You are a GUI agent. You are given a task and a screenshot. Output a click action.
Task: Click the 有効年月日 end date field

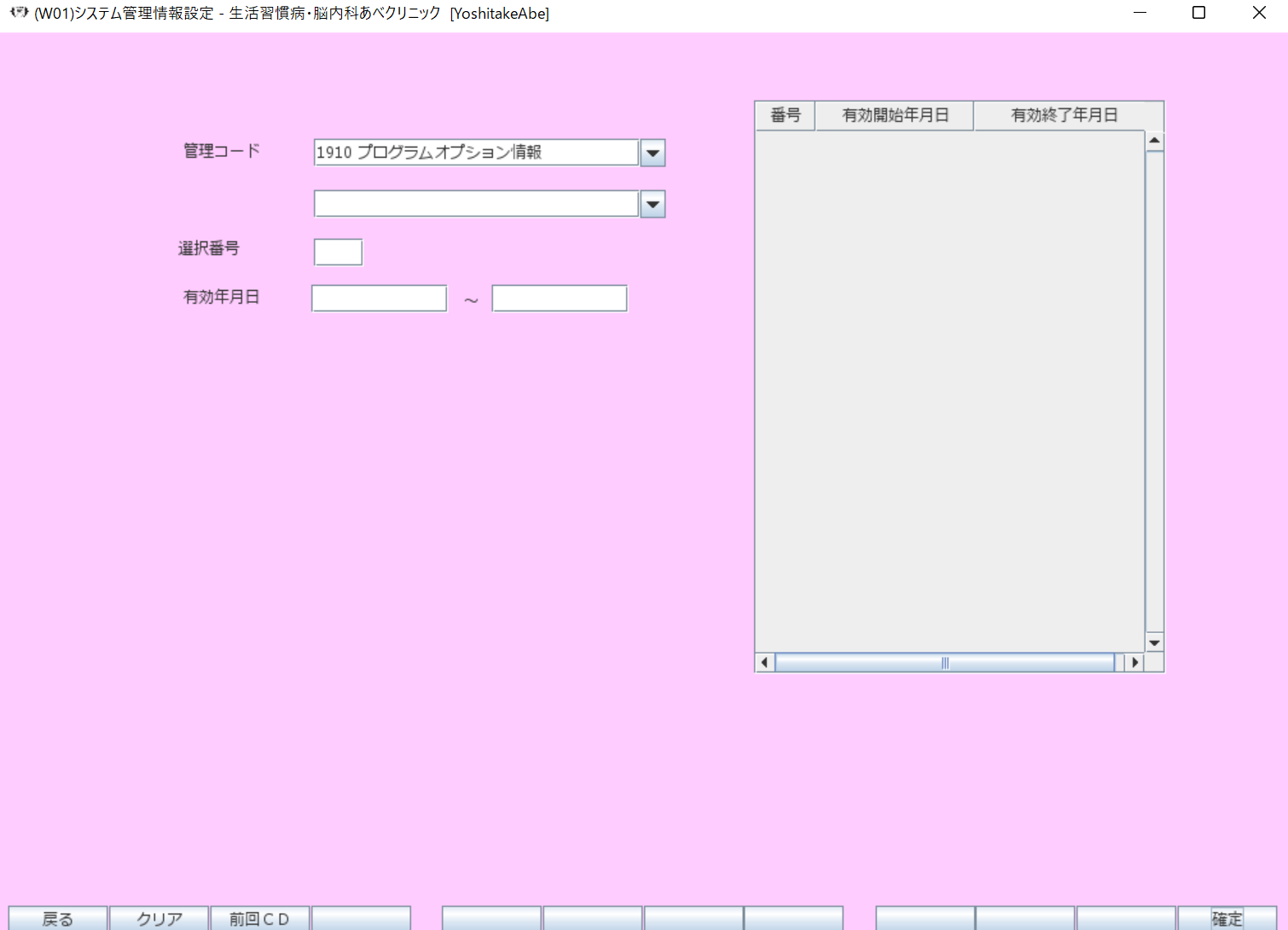(x=560, y=299)
